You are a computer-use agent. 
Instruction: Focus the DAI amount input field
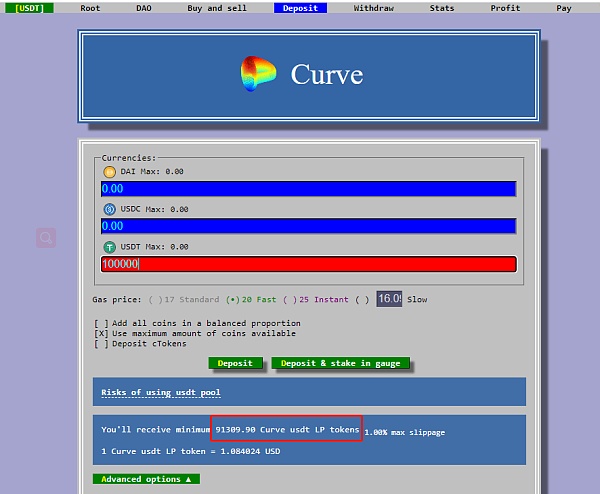coord(308,189)
